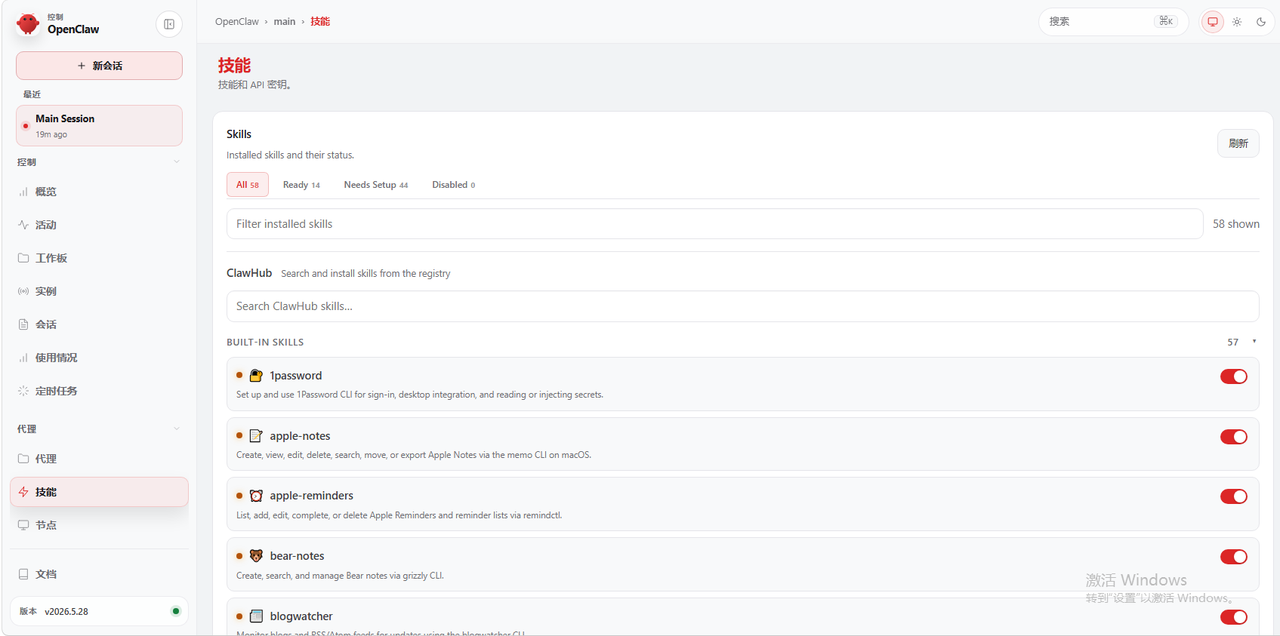Select the Needs Setup 44 tab
Screen dimensions: 1280x636
[376, 185]
